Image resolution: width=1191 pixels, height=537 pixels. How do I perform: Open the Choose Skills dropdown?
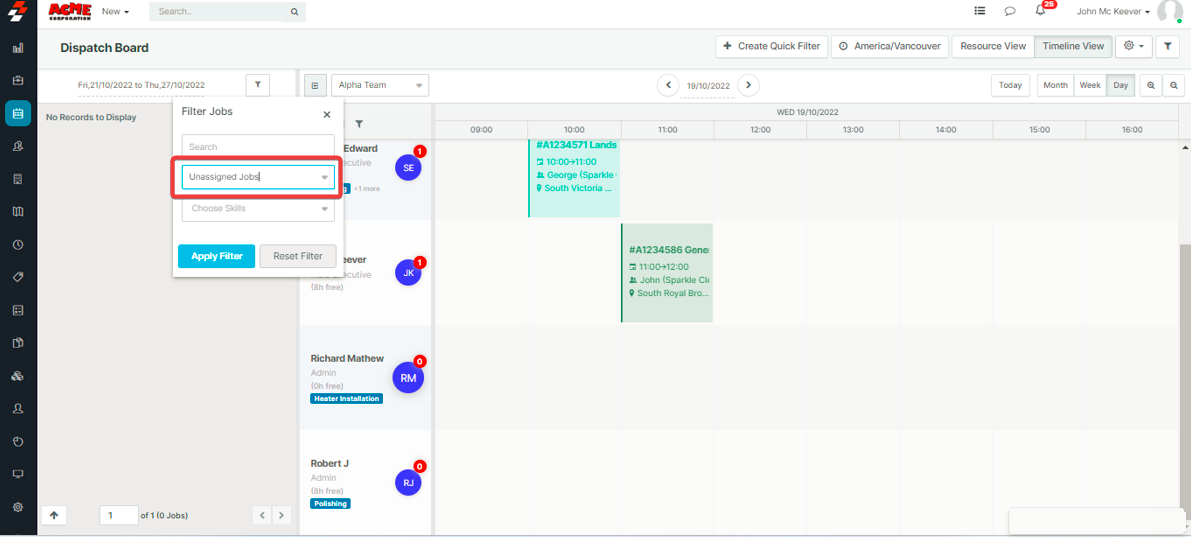pyautogui.click(x=258, y=208)
